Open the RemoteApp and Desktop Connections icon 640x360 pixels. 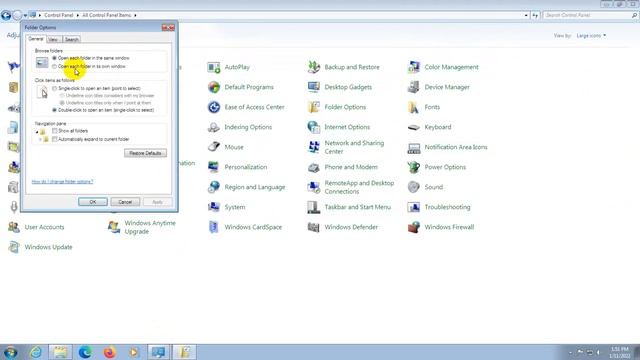[314, 187]
